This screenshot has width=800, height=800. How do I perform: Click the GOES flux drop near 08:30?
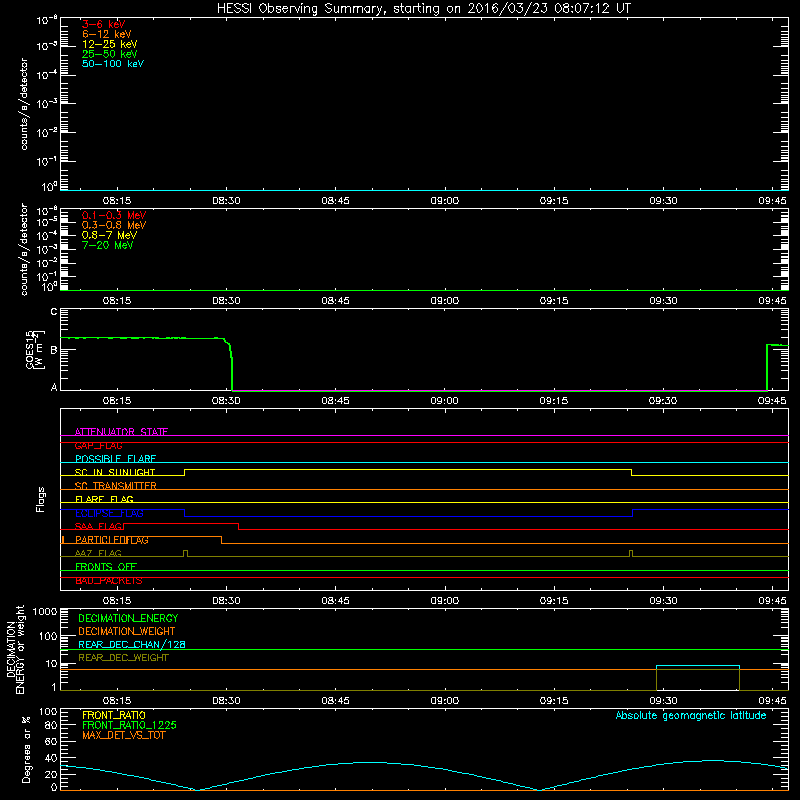click(232, 365)
